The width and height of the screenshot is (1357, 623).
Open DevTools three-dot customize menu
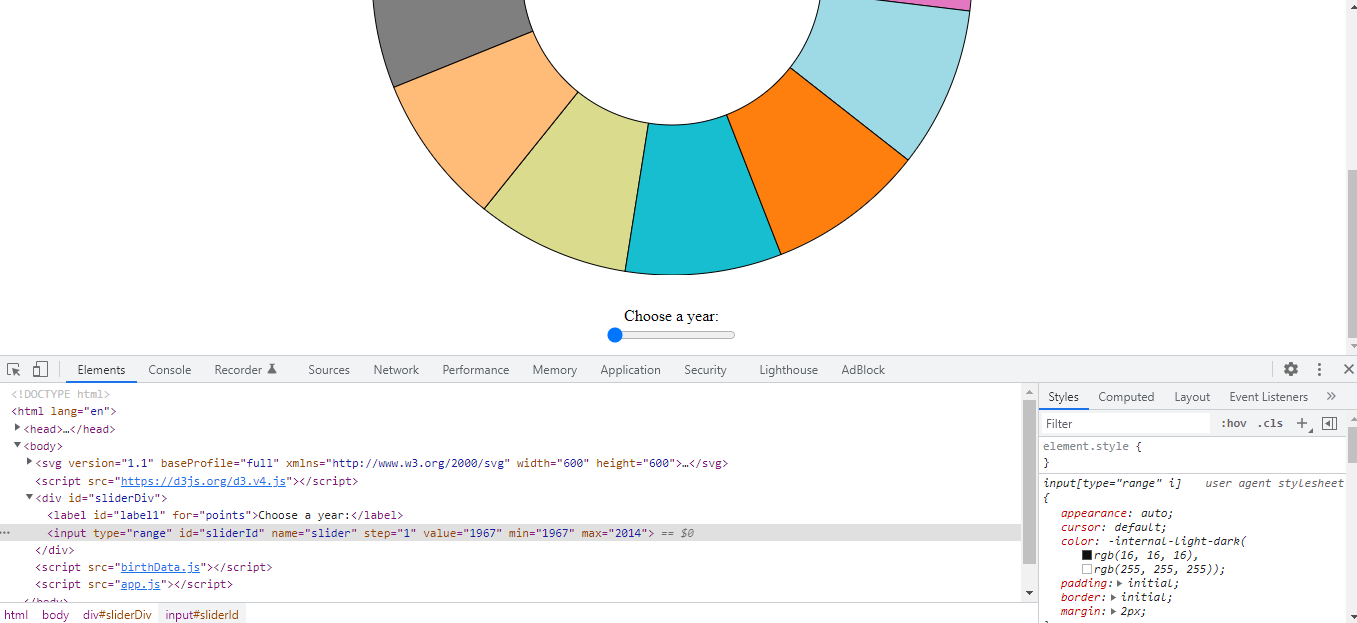point(1319,369)
